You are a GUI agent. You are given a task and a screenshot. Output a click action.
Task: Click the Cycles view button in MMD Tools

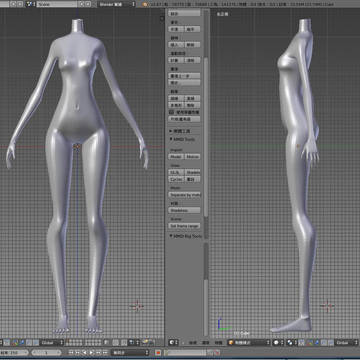[176, 179]
